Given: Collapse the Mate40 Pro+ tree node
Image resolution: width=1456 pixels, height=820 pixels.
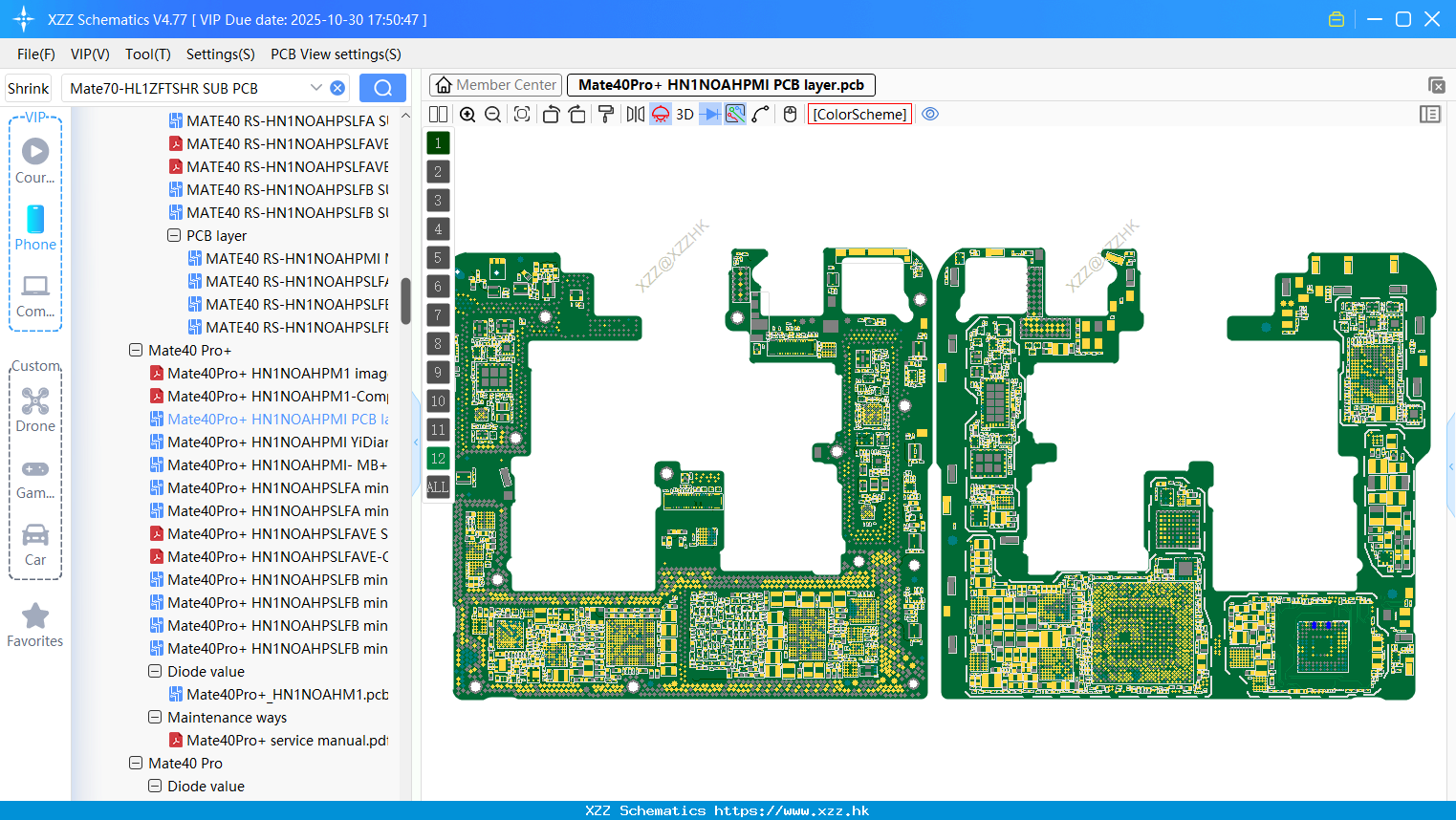Looking at the screenshot, I should [136, 350].
